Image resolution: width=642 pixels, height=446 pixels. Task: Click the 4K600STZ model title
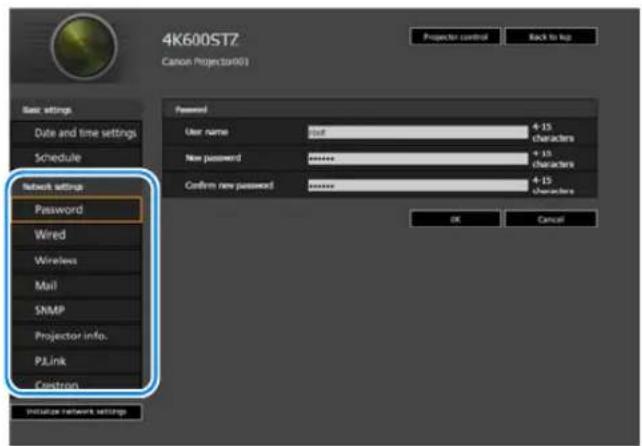tap(200, 40)
